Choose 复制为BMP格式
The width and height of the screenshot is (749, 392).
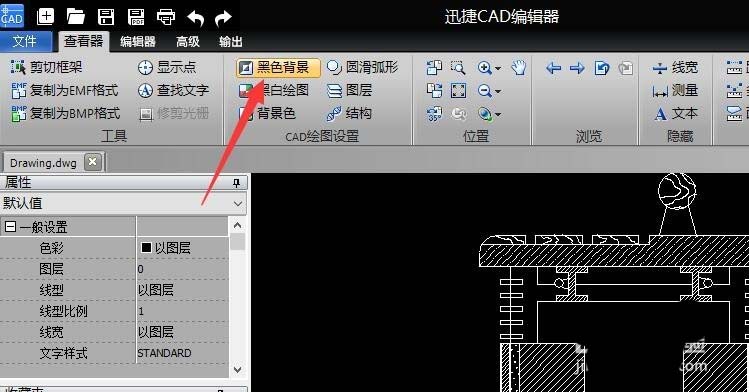[x=65, y=113]
